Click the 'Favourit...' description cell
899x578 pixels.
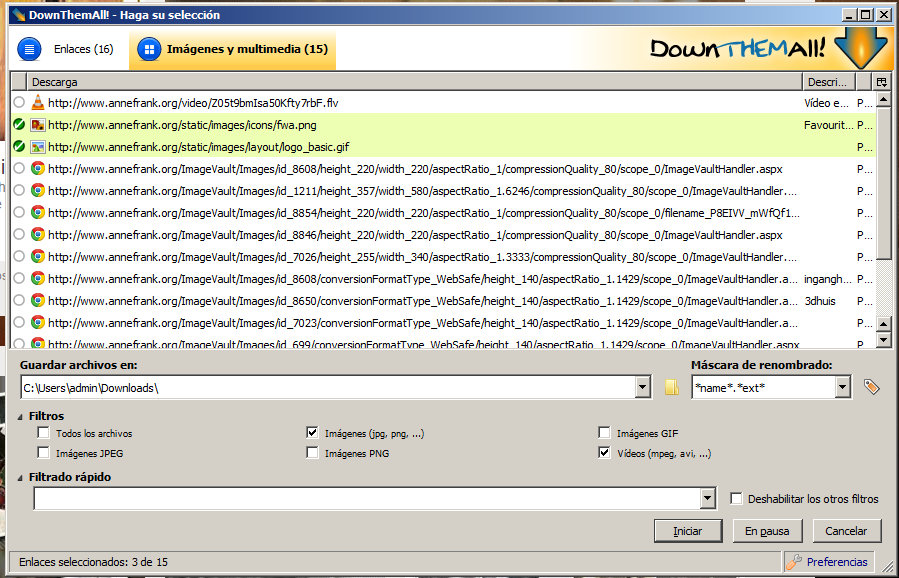click(828, 125)
